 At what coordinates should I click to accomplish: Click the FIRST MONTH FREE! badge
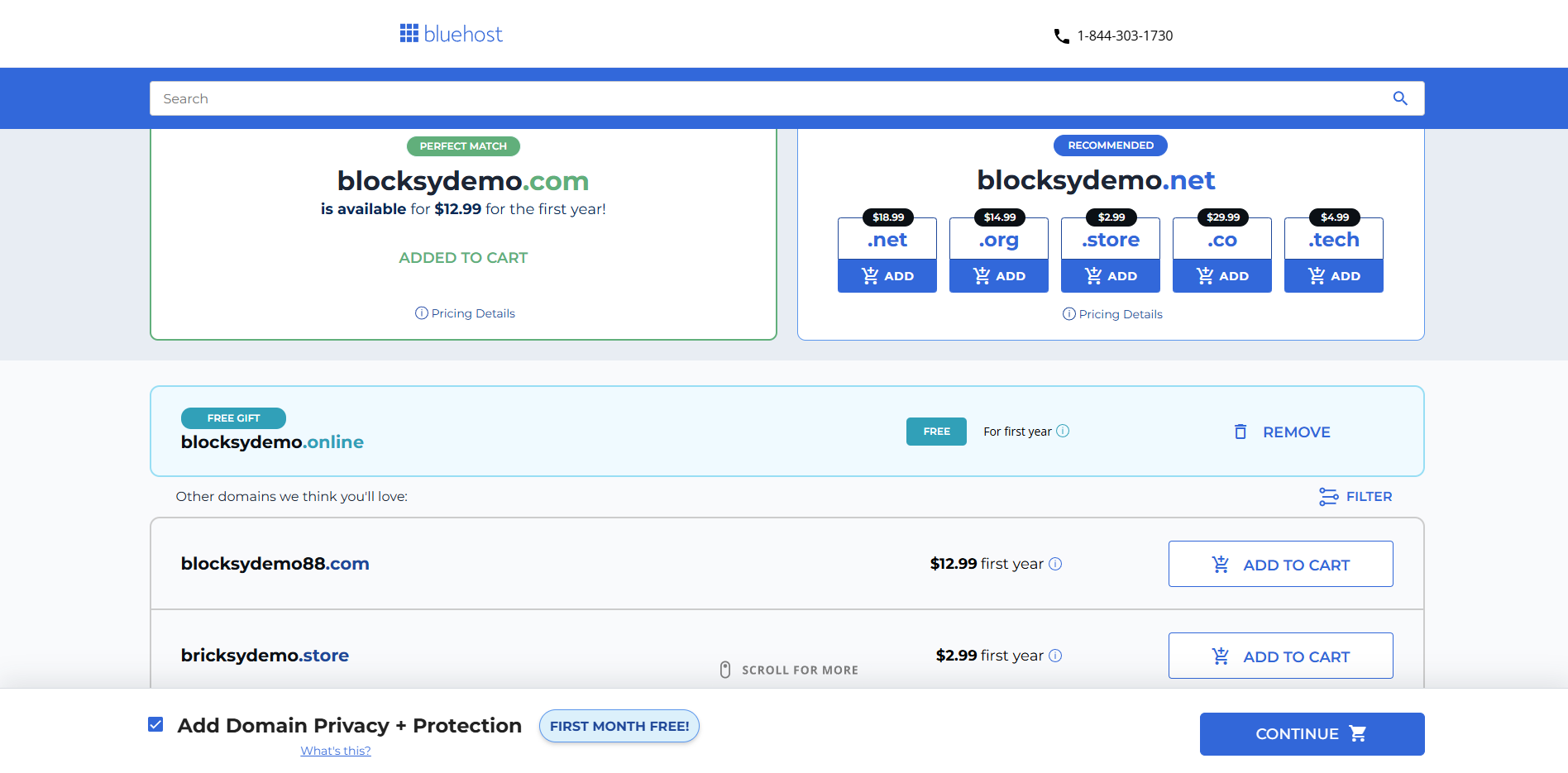(x=619, y=726)
